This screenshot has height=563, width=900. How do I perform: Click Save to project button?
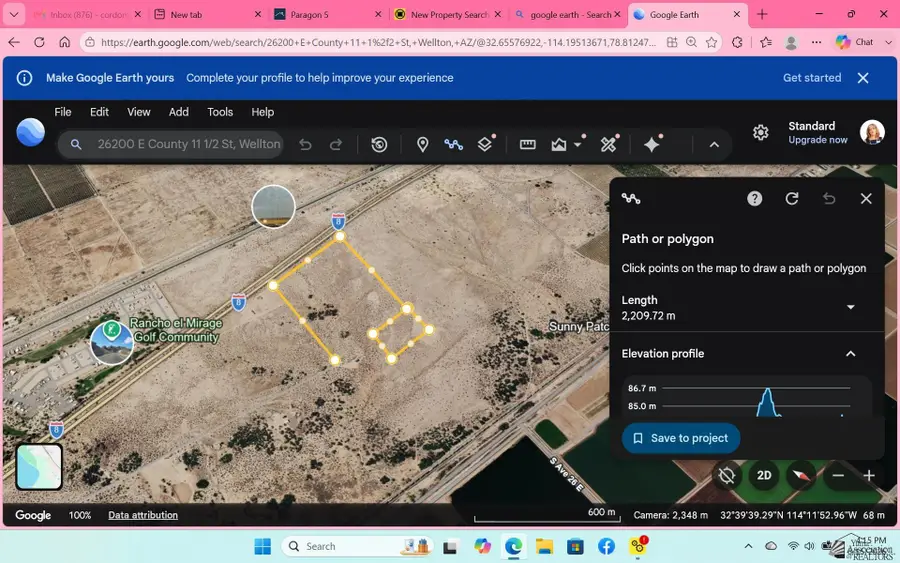coord(681,438)
